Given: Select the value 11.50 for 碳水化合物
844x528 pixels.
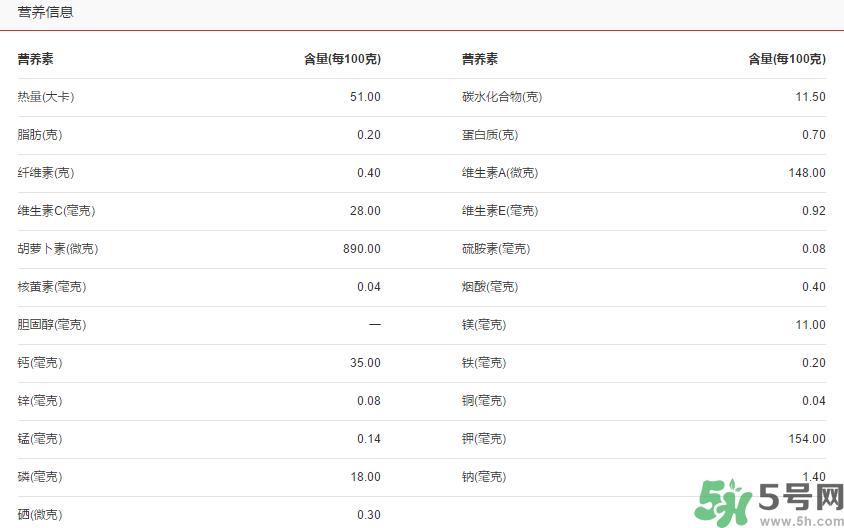Looking at the screenshot, I should coord(811,97).
